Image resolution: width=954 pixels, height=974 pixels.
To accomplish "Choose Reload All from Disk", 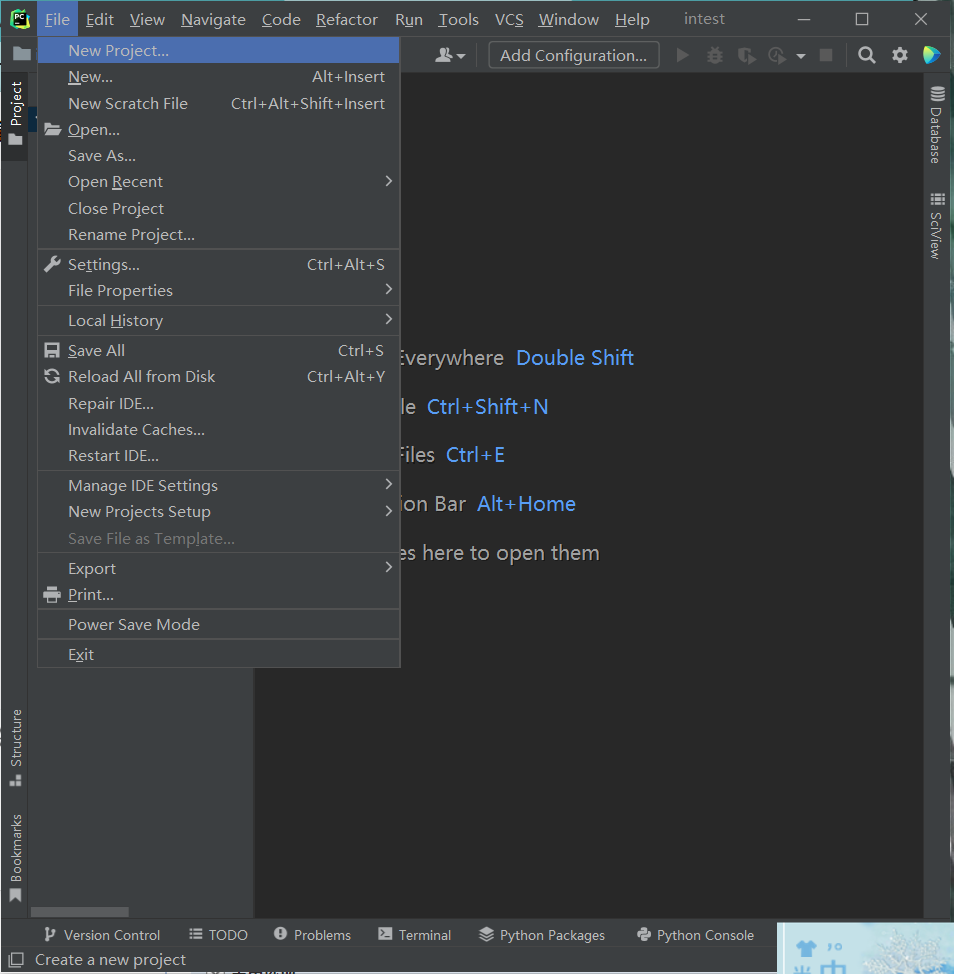I will click(218, 376).
